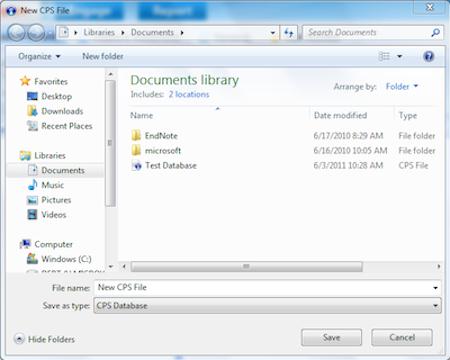
Task: Click the CPS File type cell
Action: [x=413, y=165]
